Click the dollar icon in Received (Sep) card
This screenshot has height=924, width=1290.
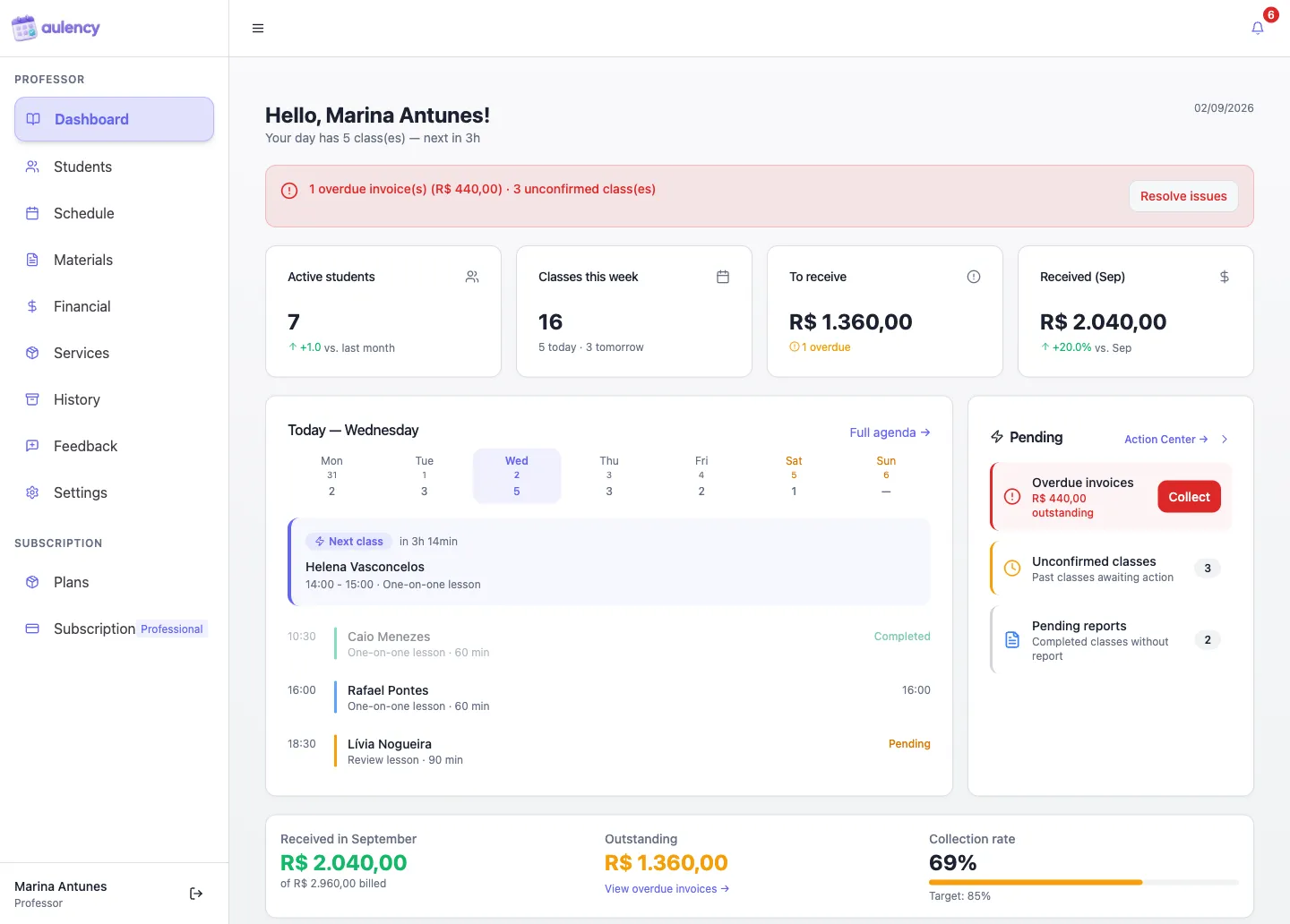1225,277
